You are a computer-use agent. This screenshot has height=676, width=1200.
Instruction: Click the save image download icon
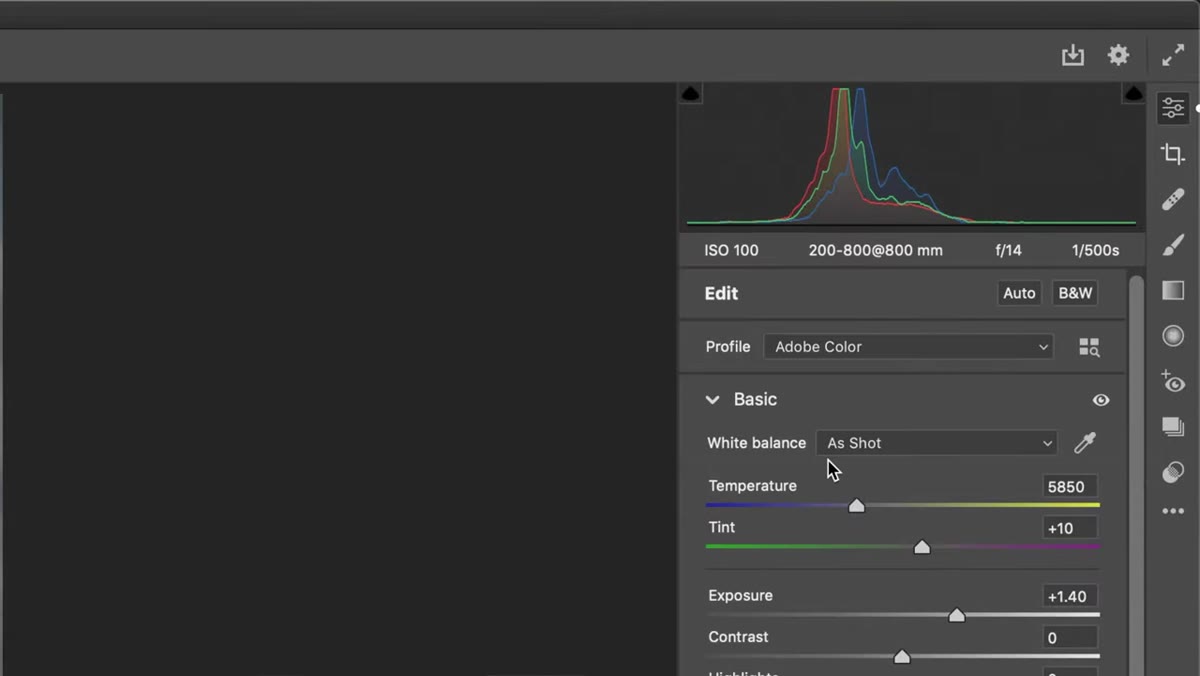1073,56
